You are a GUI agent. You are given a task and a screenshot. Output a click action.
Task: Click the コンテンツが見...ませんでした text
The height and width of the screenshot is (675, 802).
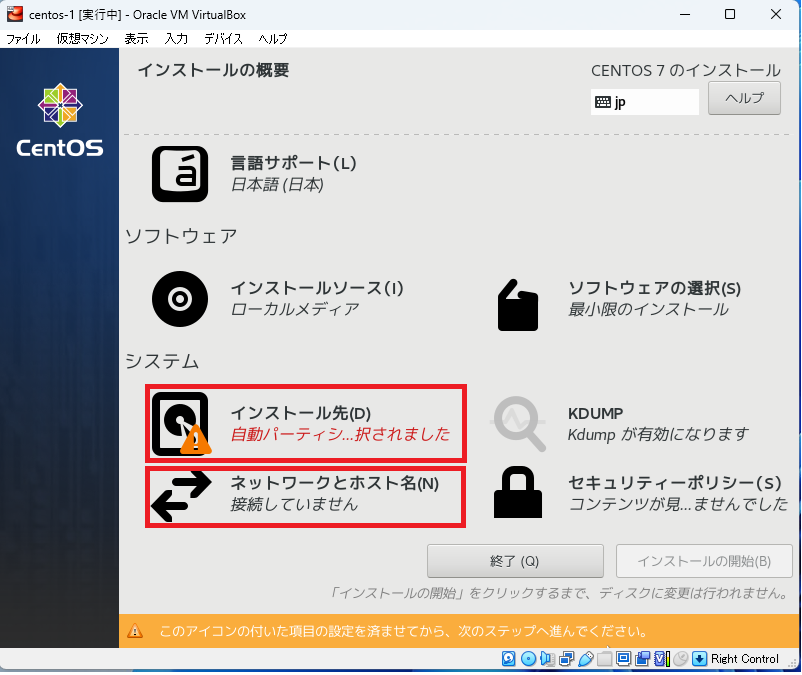678,504
